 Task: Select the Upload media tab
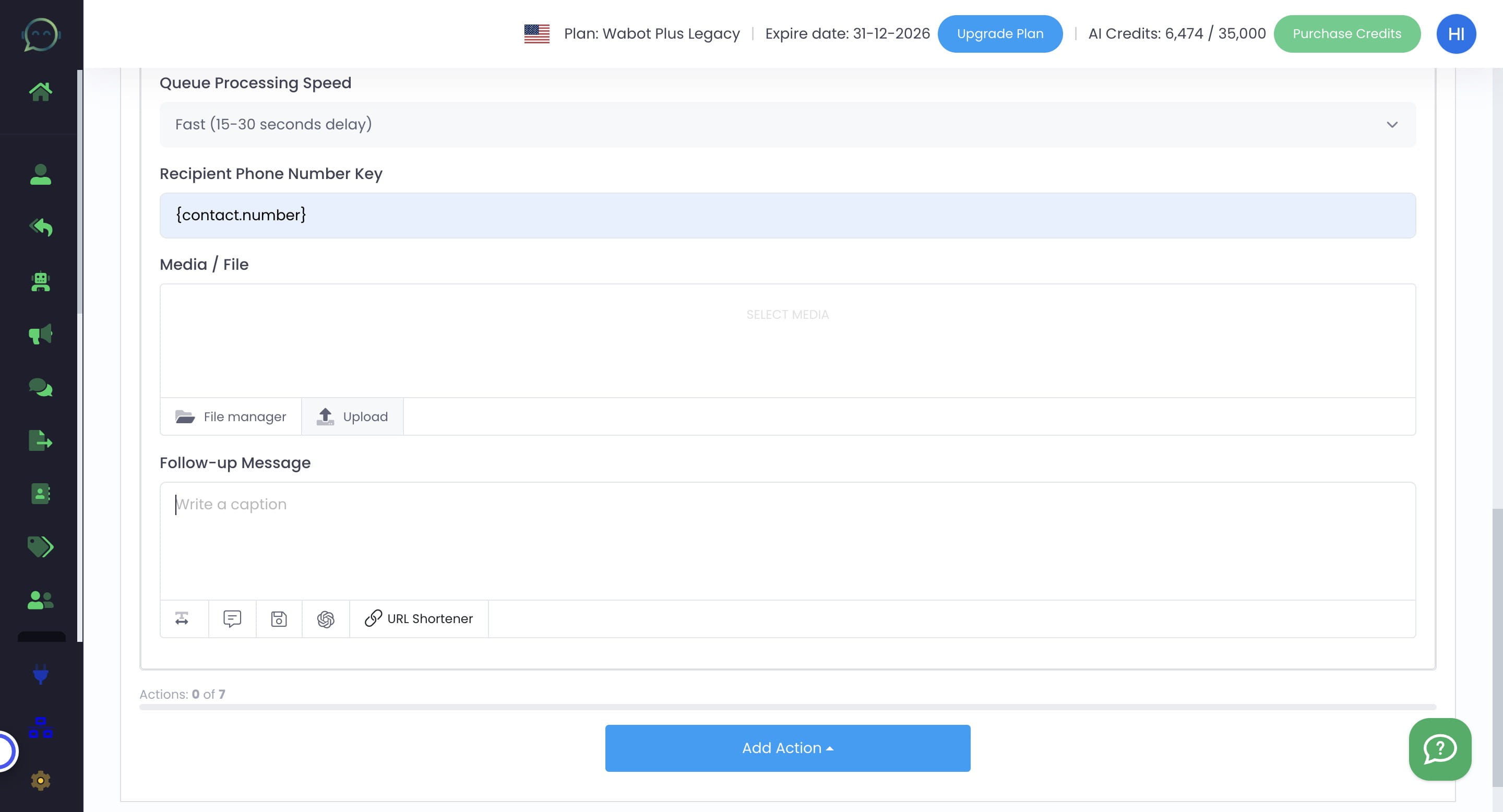pyautogui.click(x=352, y=416)
